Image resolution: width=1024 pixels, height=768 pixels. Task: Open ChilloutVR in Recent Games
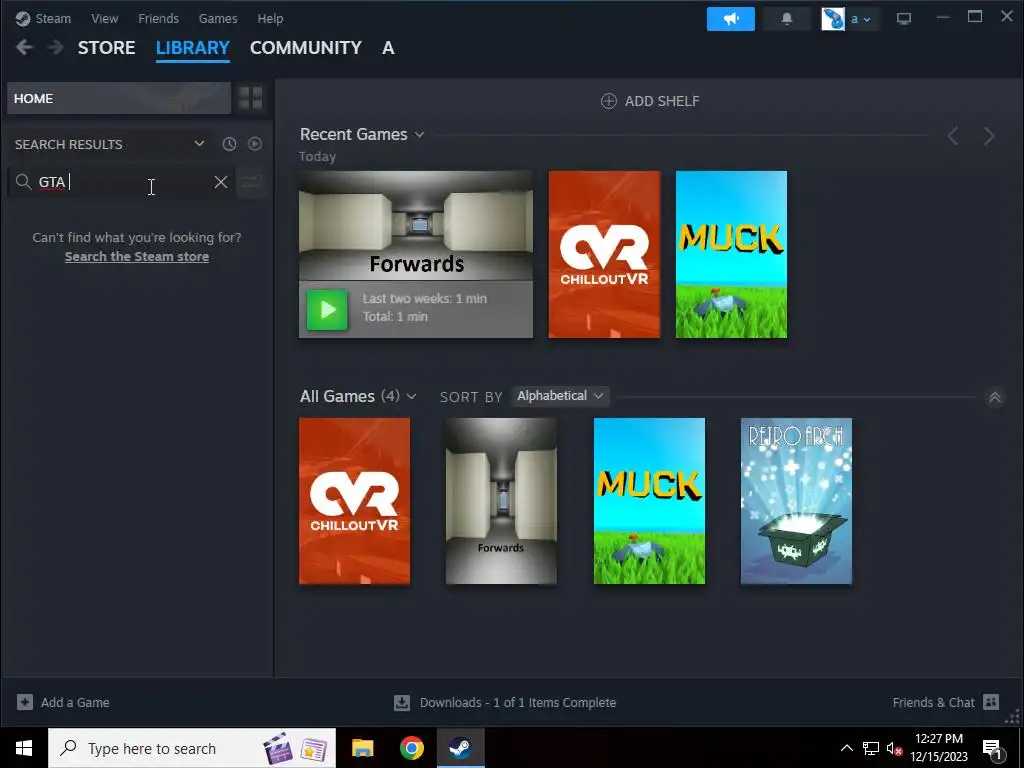pos(604,255)
